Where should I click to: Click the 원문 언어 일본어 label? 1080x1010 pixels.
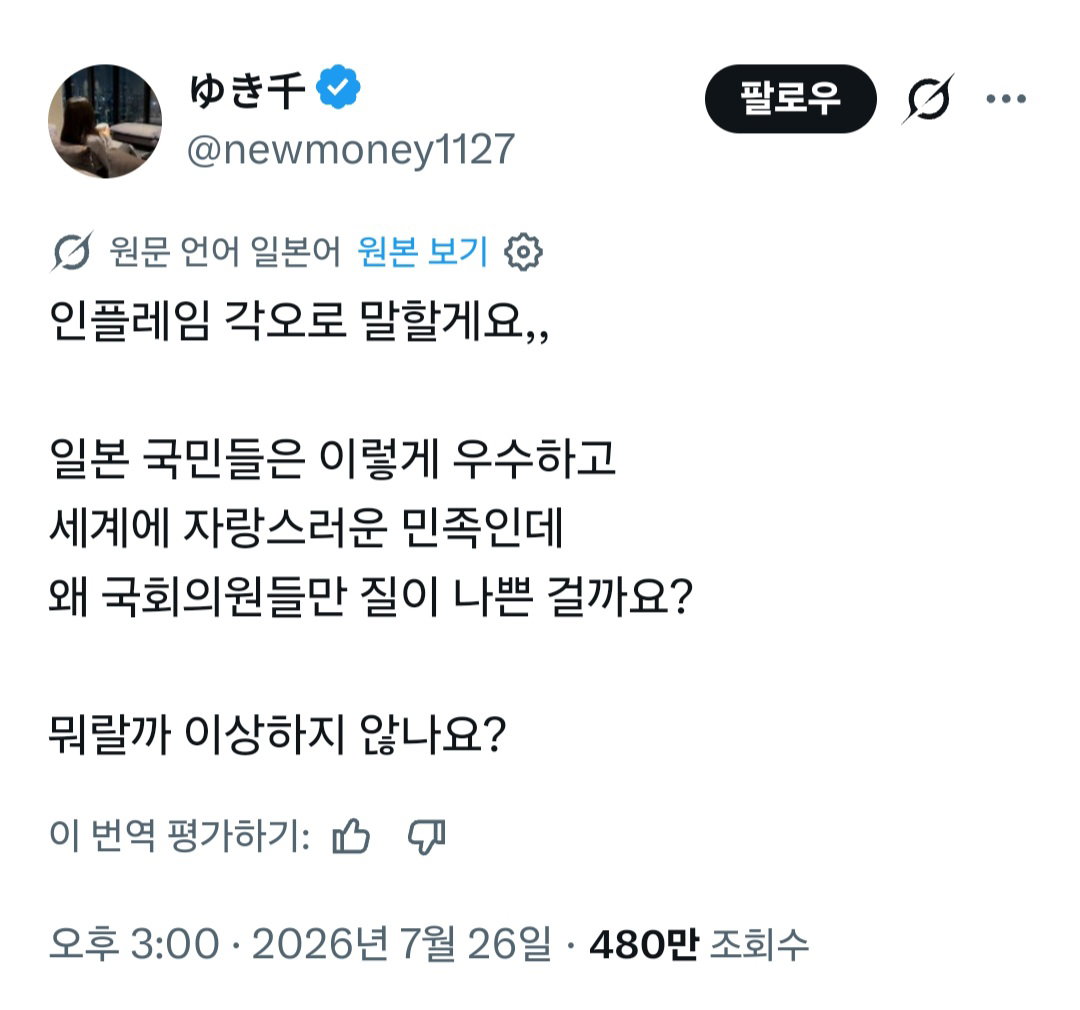pos(225,251)
